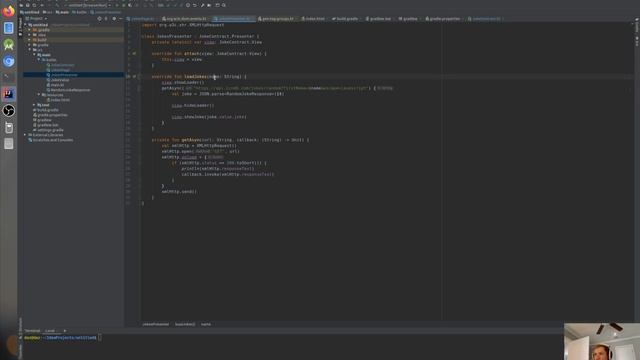The image size is (640, 360).
Task: Click 'kotlin' in navigation bar breadcrumb
Action: coord(79,12)
